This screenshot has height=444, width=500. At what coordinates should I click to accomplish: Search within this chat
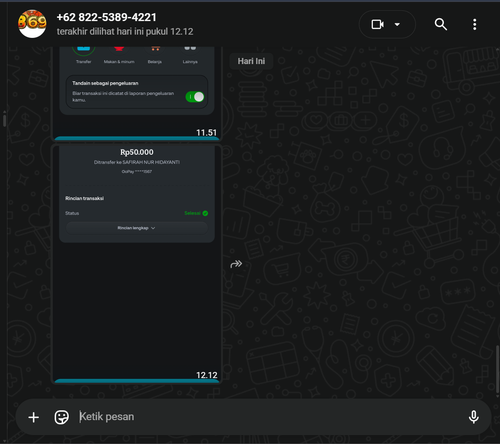tap(441, 24)
